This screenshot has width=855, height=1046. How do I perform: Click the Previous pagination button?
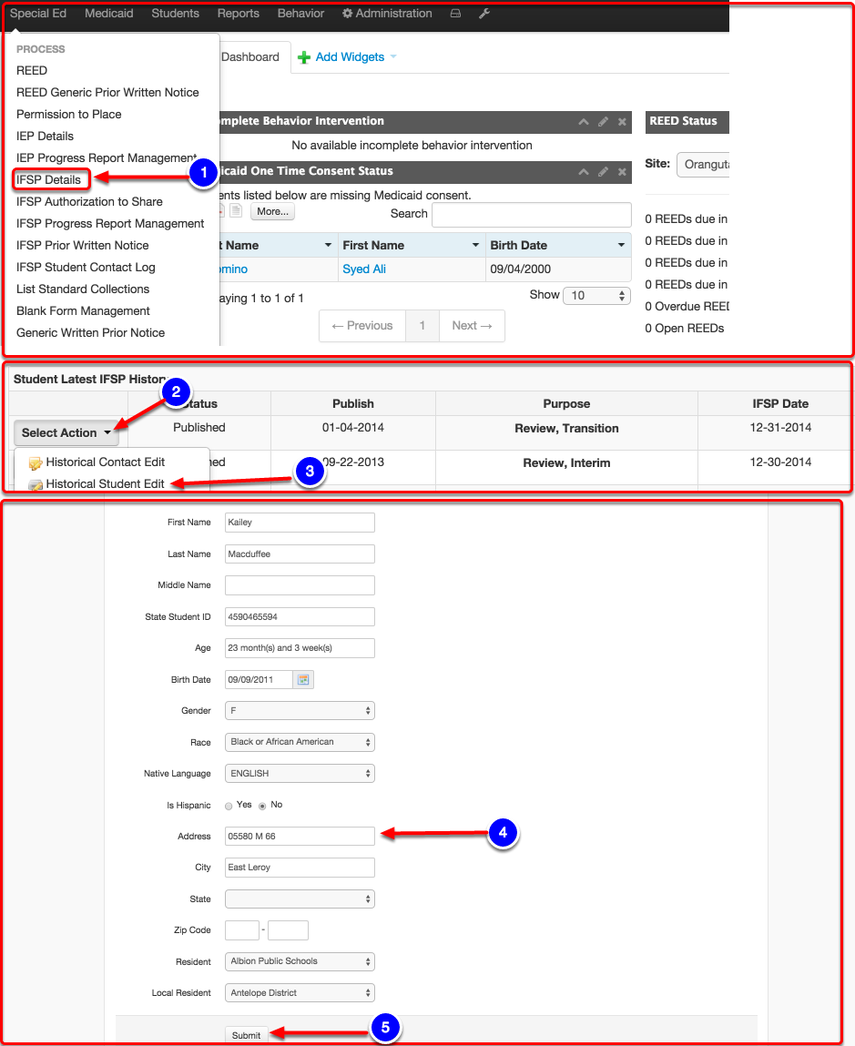tap(362, 326)
